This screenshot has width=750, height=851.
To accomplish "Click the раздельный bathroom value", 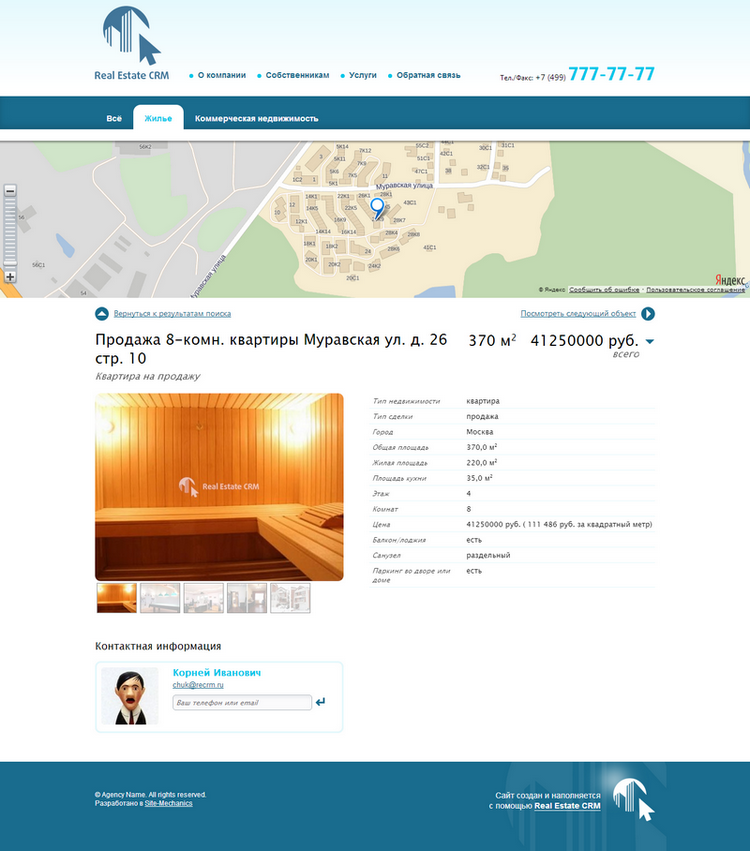I will point(488,555).
